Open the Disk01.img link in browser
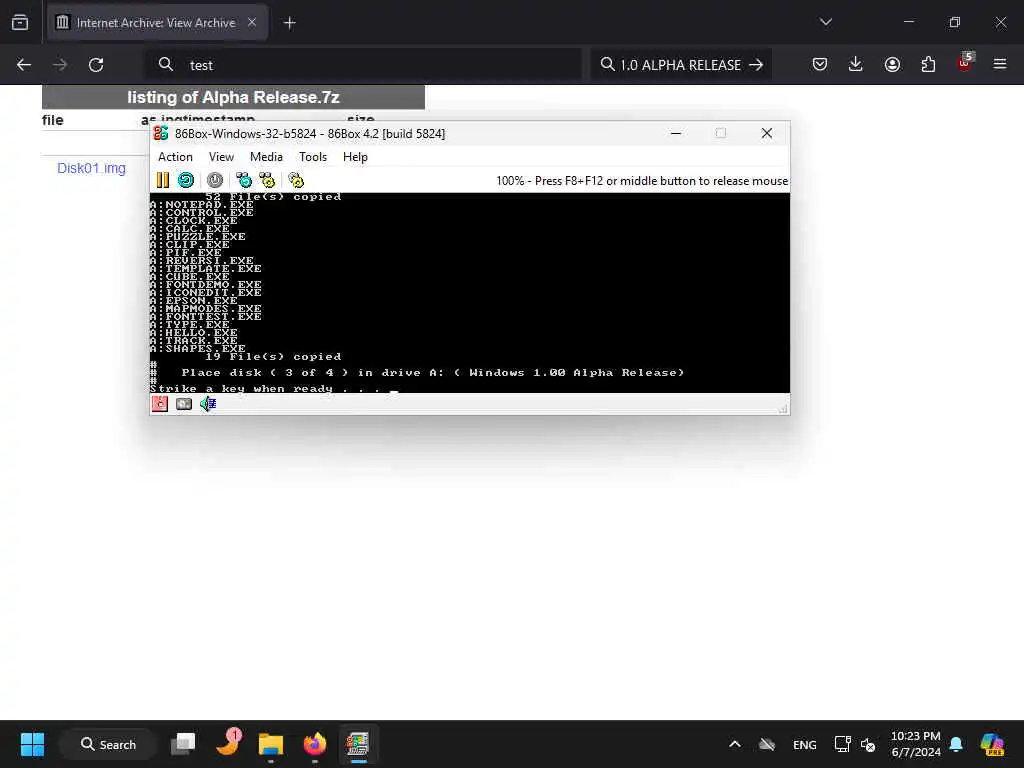The height and width of the screenshot is (768, 1024). (x=91, y=168)
